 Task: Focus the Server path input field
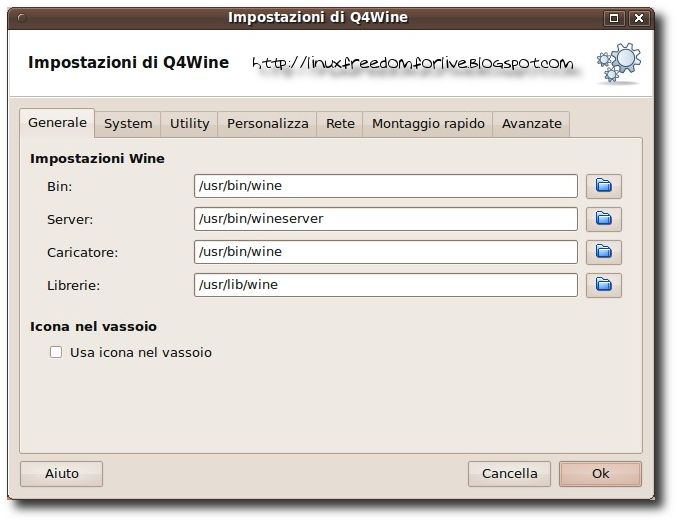(x=385, y=219)
